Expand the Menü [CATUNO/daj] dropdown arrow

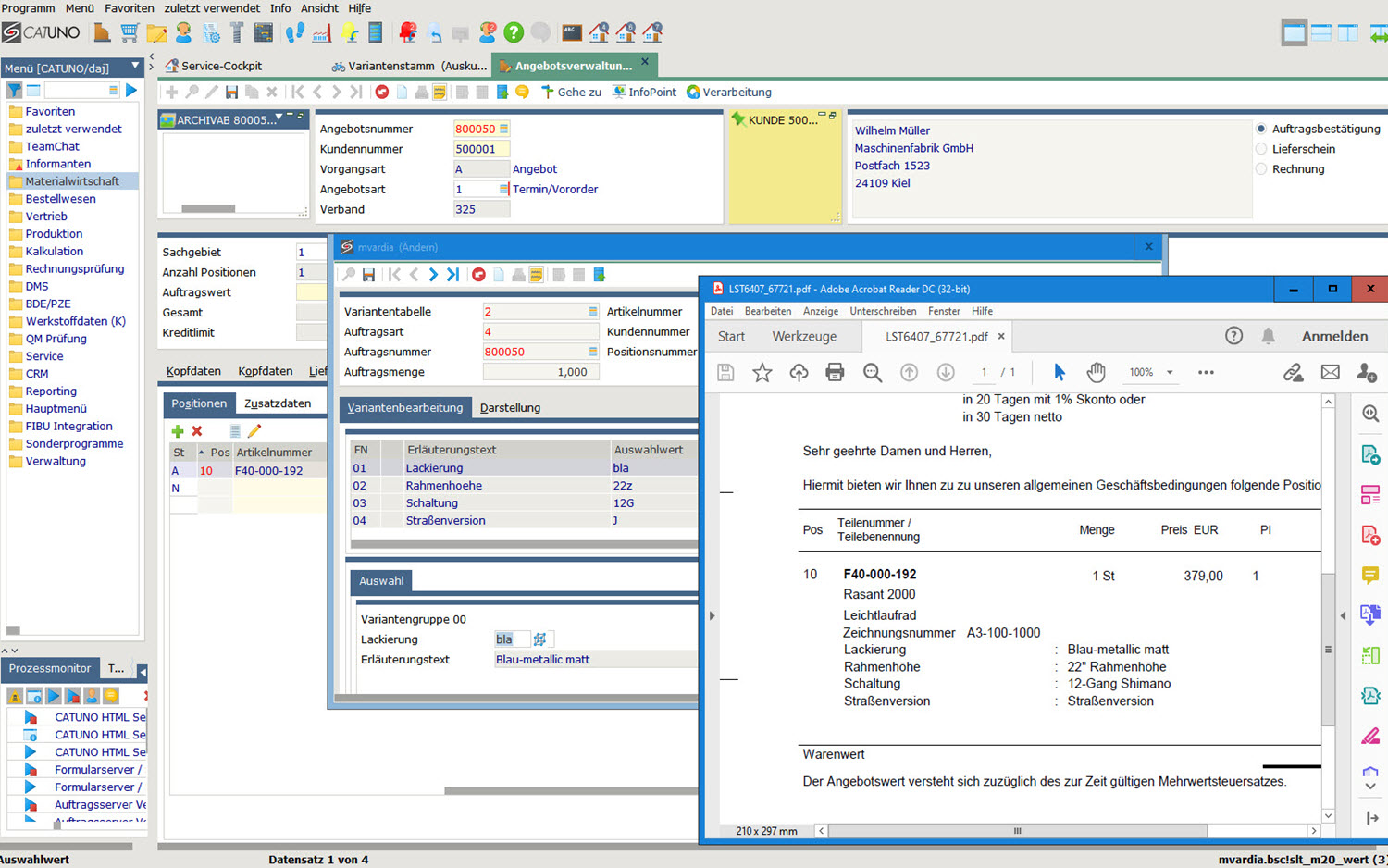(135, 67)
